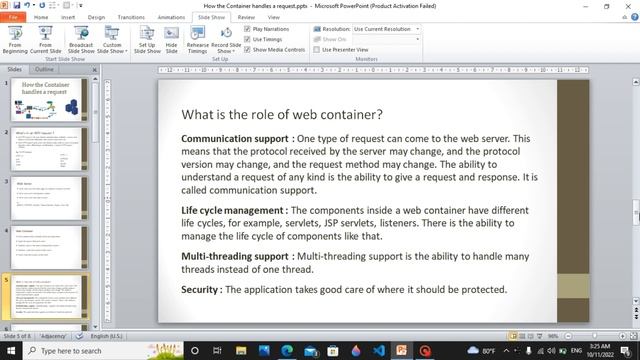Open Broadcast Slide Show

click(81, 40)
